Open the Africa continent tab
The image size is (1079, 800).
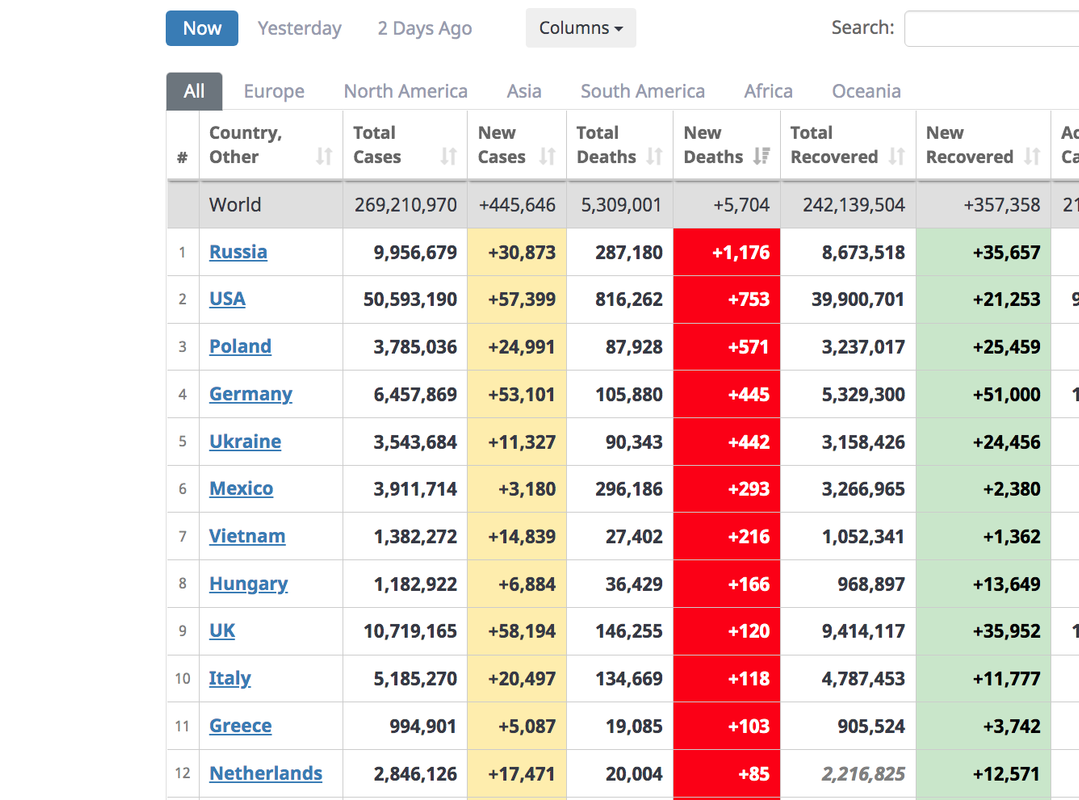click(768, 91)
